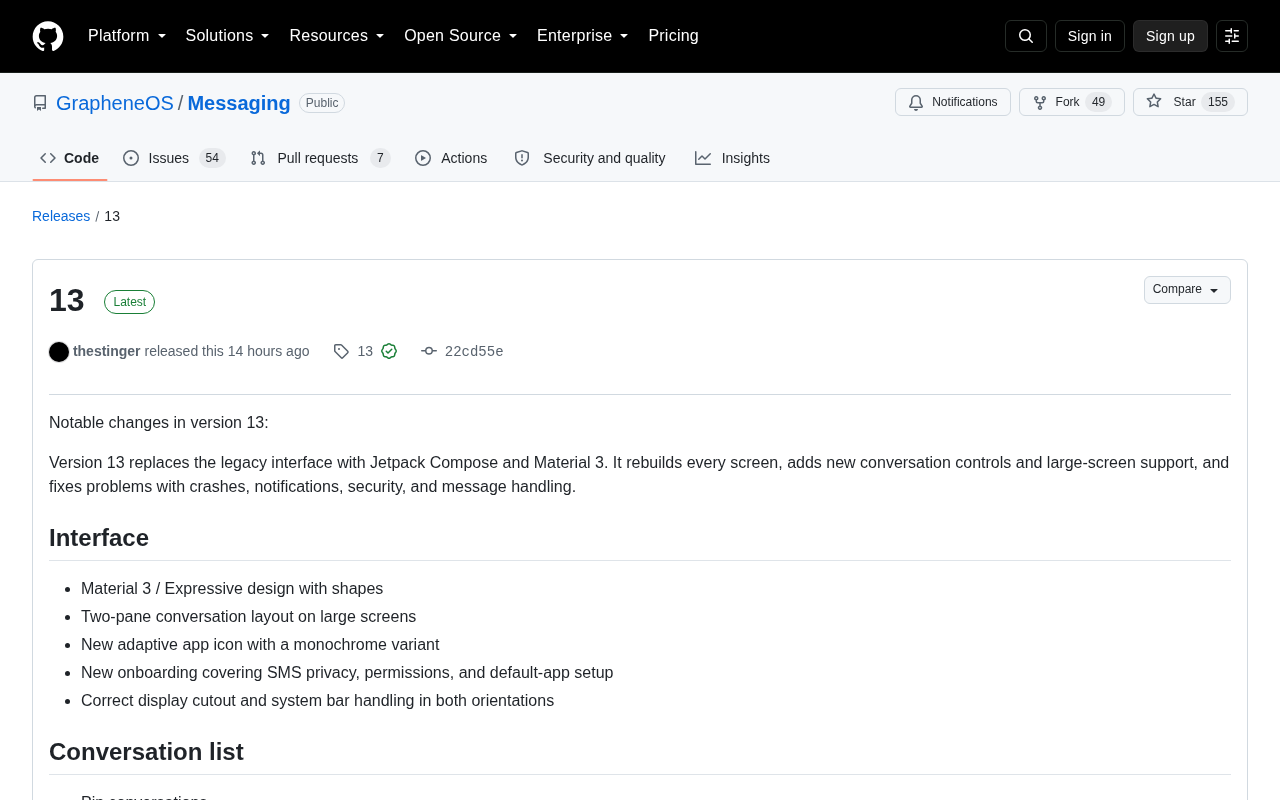1280x800 pixels.
Task: Open thestinger's profile link
Action: tap(107, 351)
